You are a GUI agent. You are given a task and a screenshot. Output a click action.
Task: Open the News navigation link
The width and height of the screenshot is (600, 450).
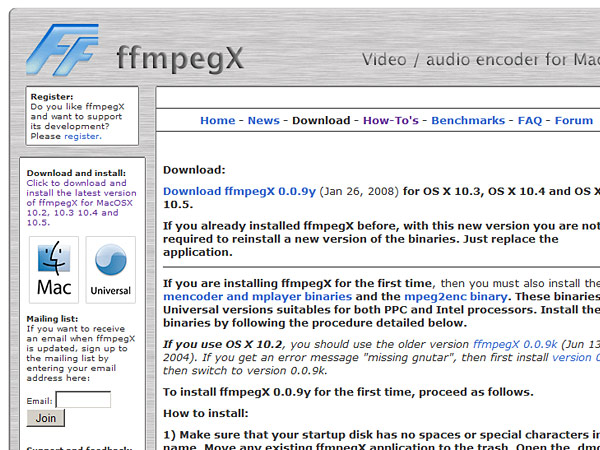tap(264, 121)
